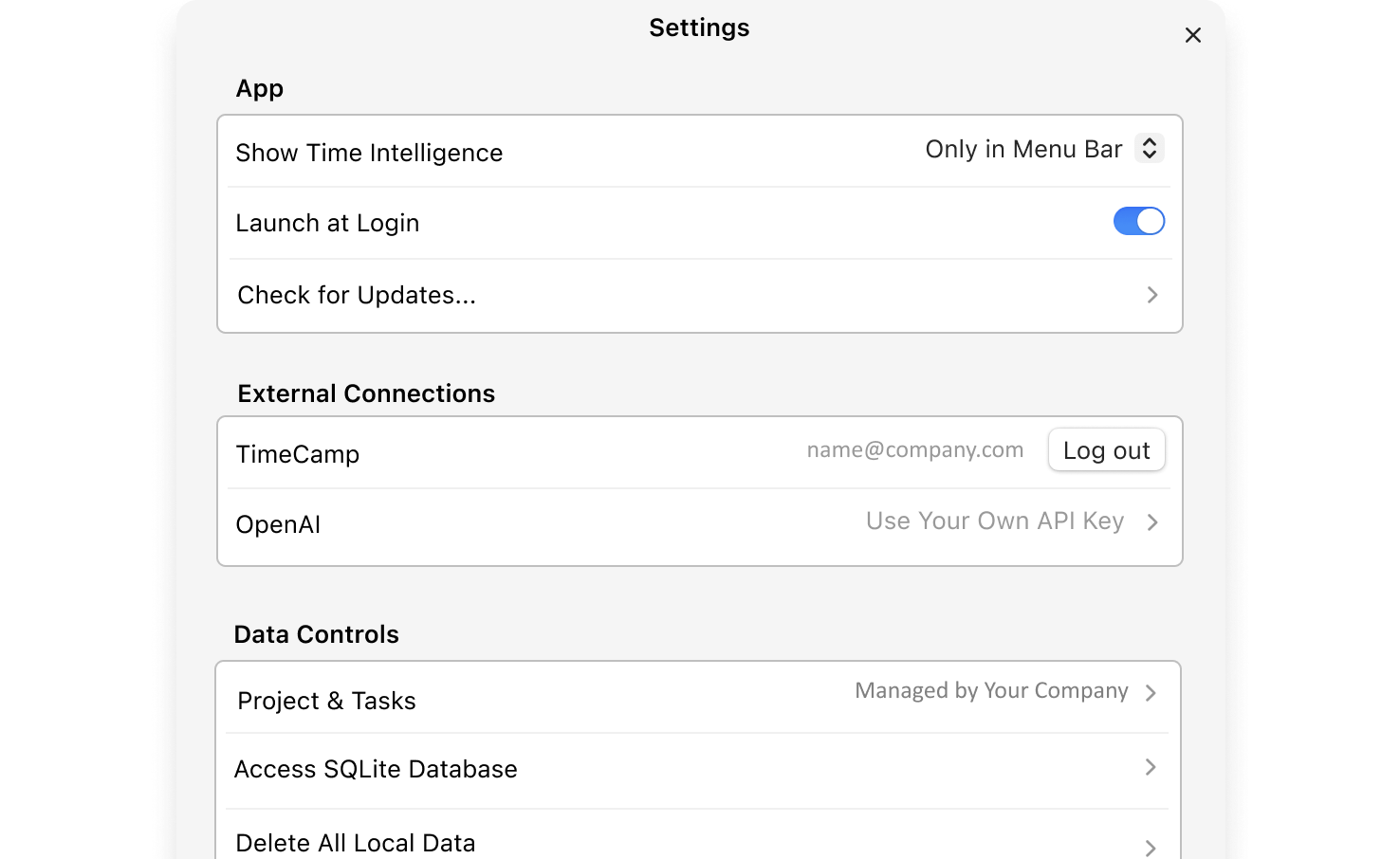1400x859 pixels.
Task: Click the up-down stepper arrows icon
Action: pyautogui.click(x=1149, y=149)
